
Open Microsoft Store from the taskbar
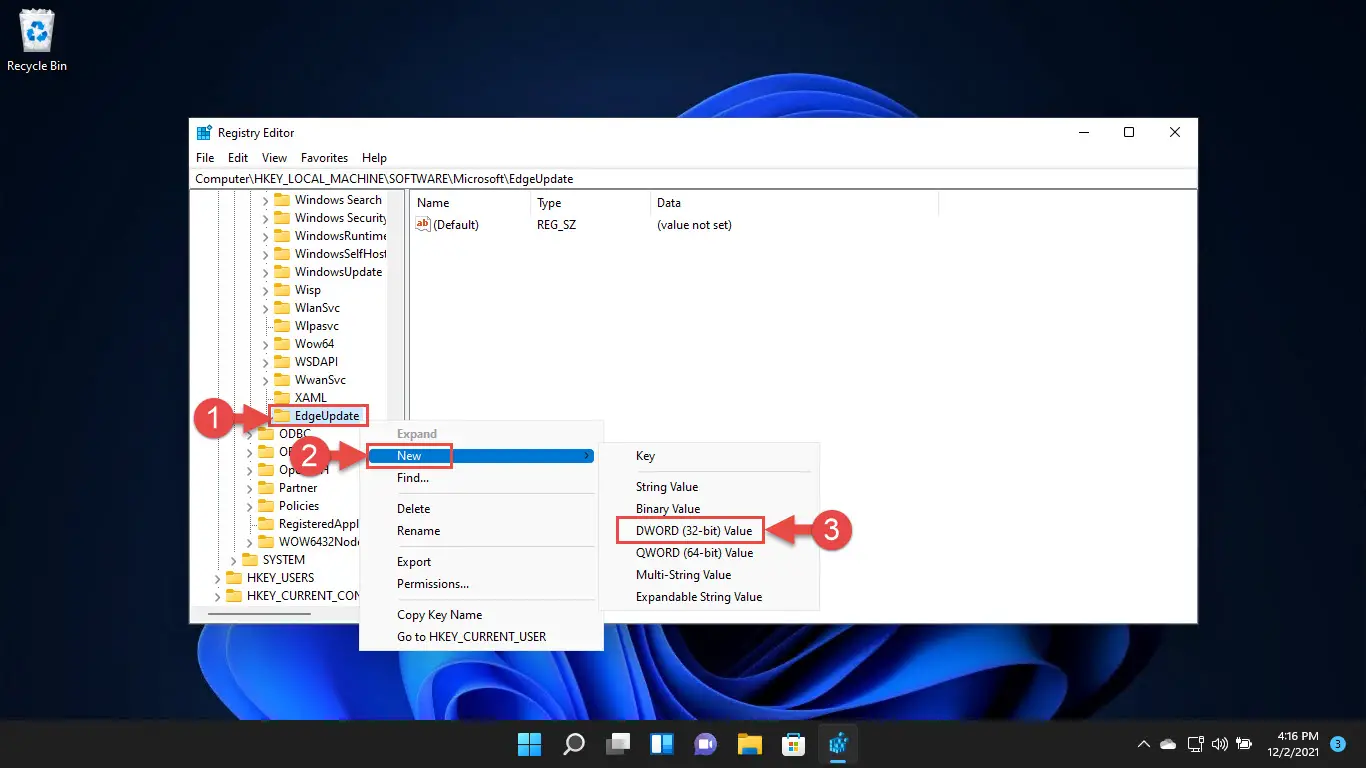(794, 744)
